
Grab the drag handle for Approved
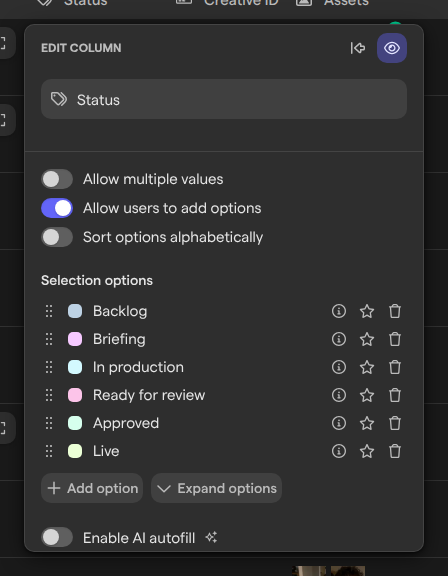coord(49,423)
